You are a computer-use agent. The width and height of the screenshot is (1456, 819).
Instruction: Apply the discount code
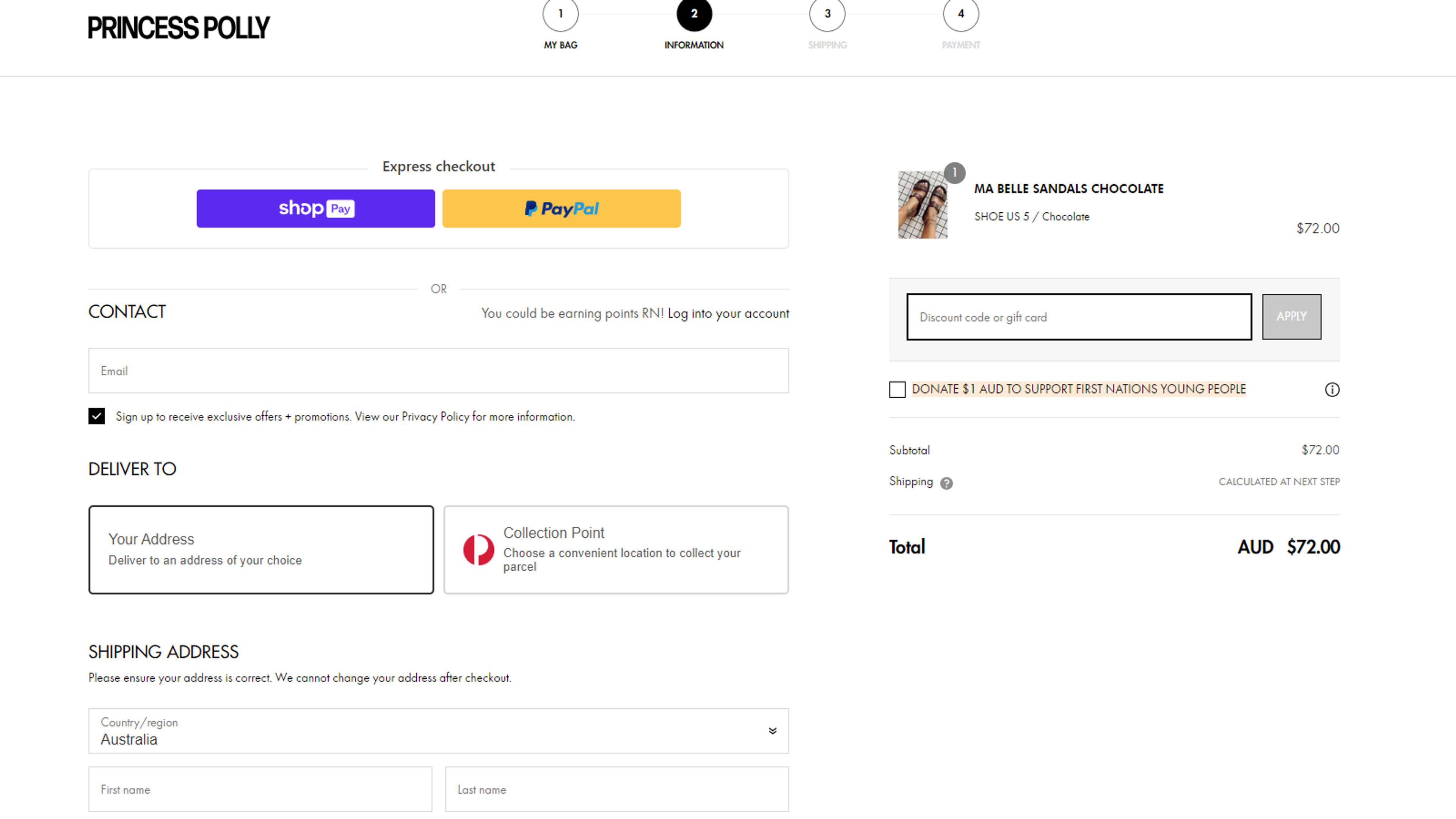(1291, 317)
